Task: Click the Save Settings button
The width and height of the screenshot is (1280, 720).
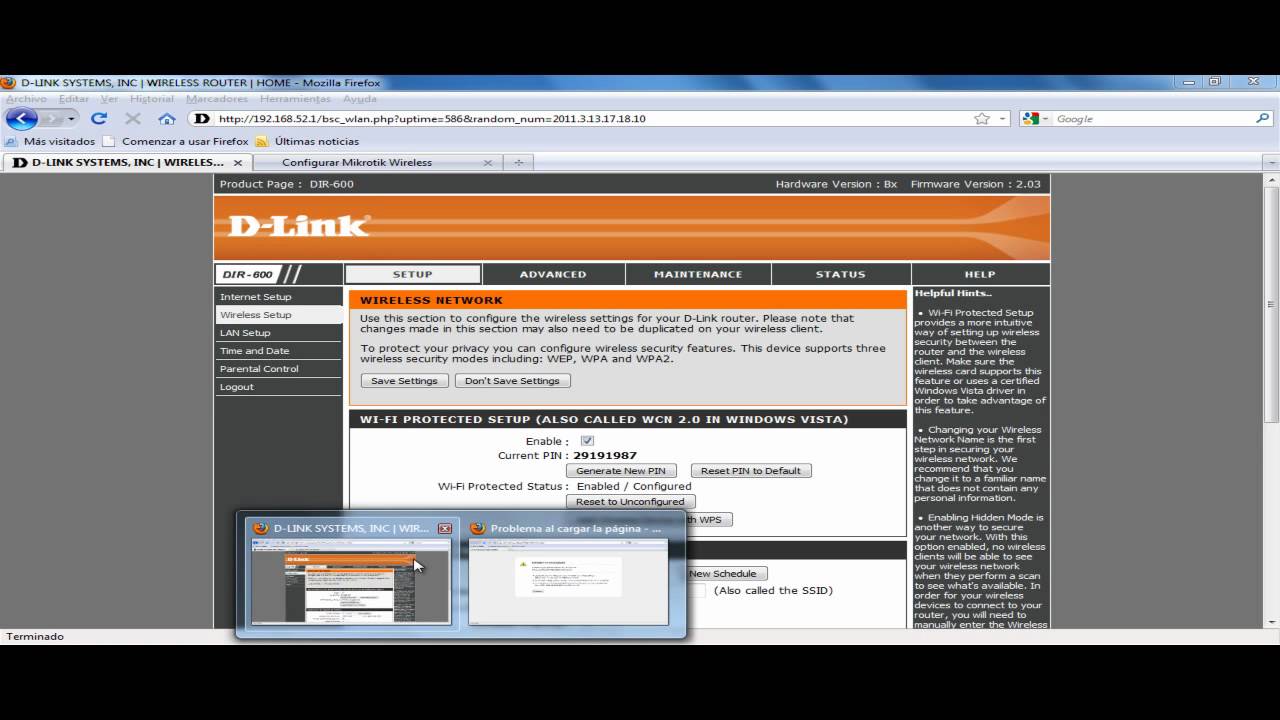Action: pyautogui.click(x=404, y=381)
